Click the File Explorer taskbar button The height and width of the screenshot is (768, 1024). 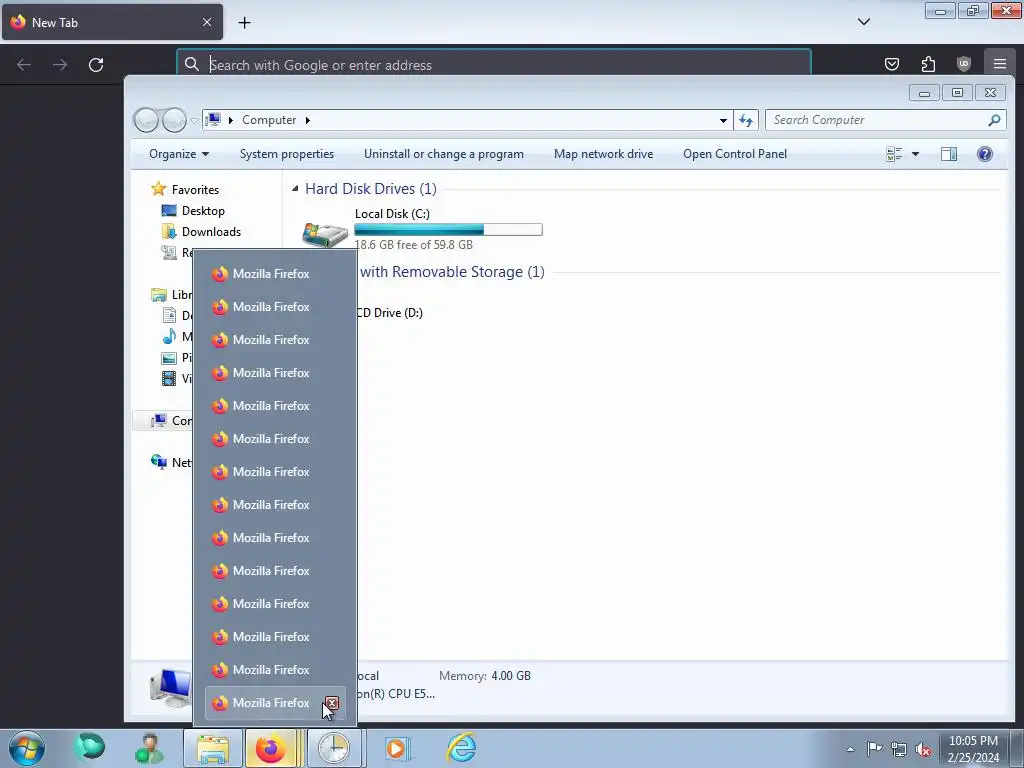[213, 748]
